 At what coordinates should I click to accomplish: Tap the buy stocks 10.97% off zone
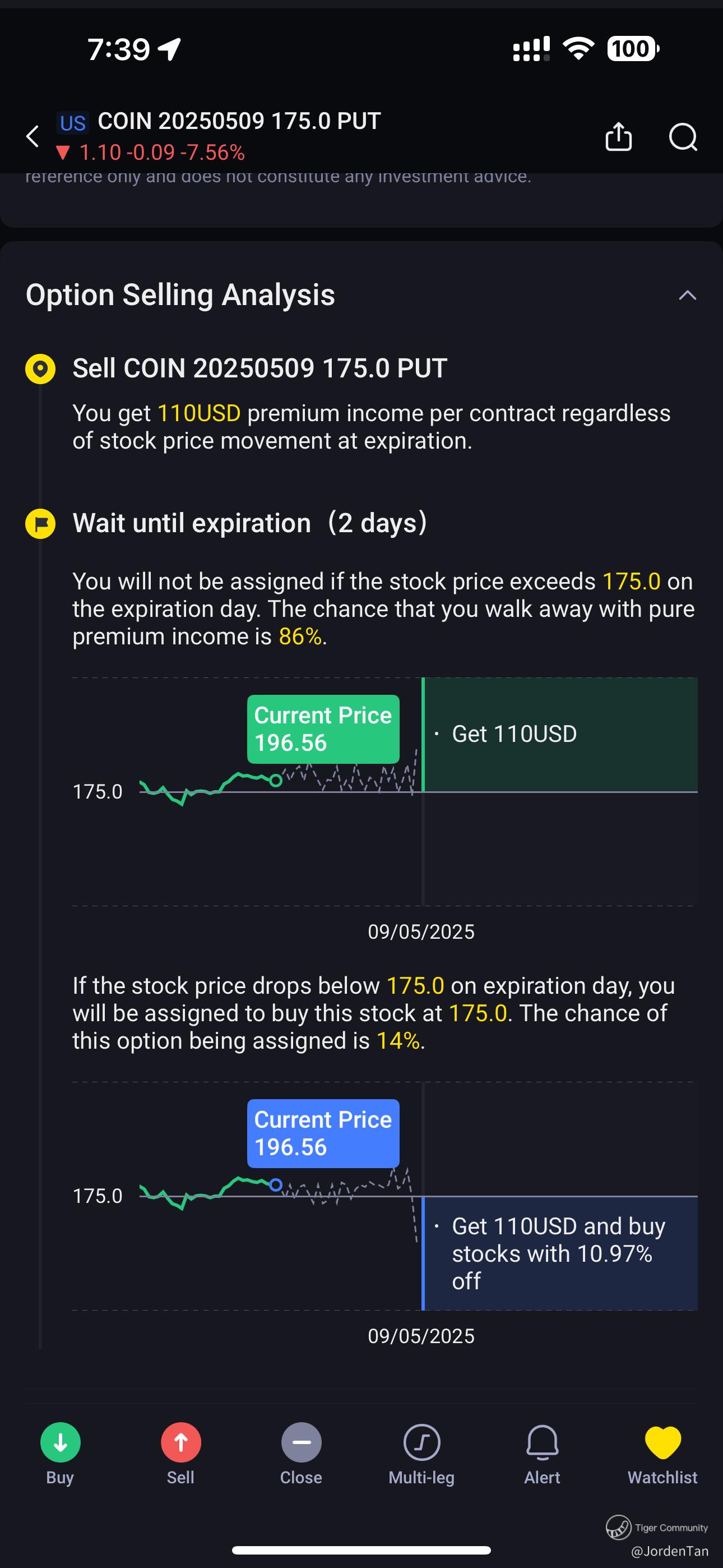pos(560,1253)
